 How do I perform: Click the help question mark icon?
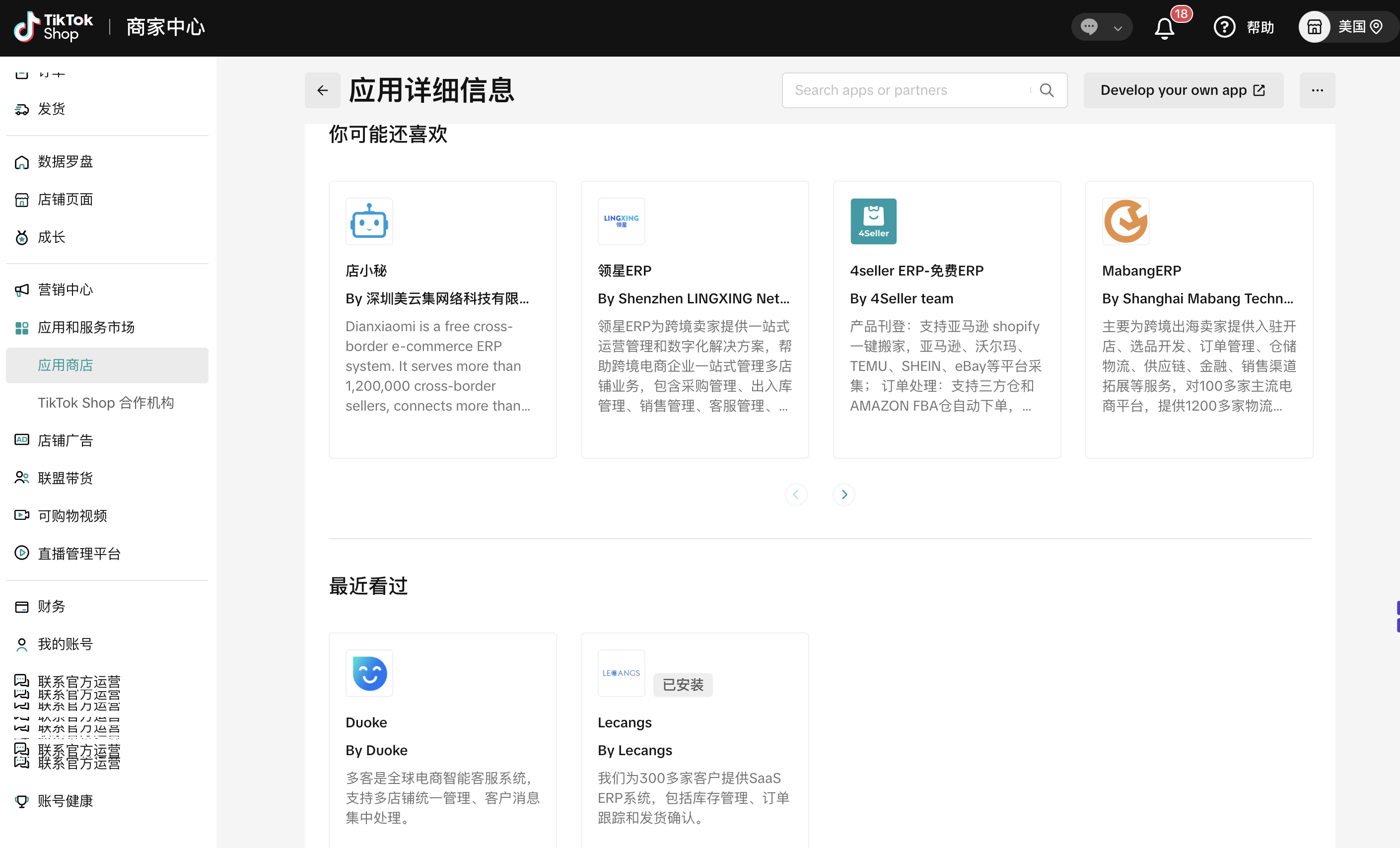click(1224, 27)
